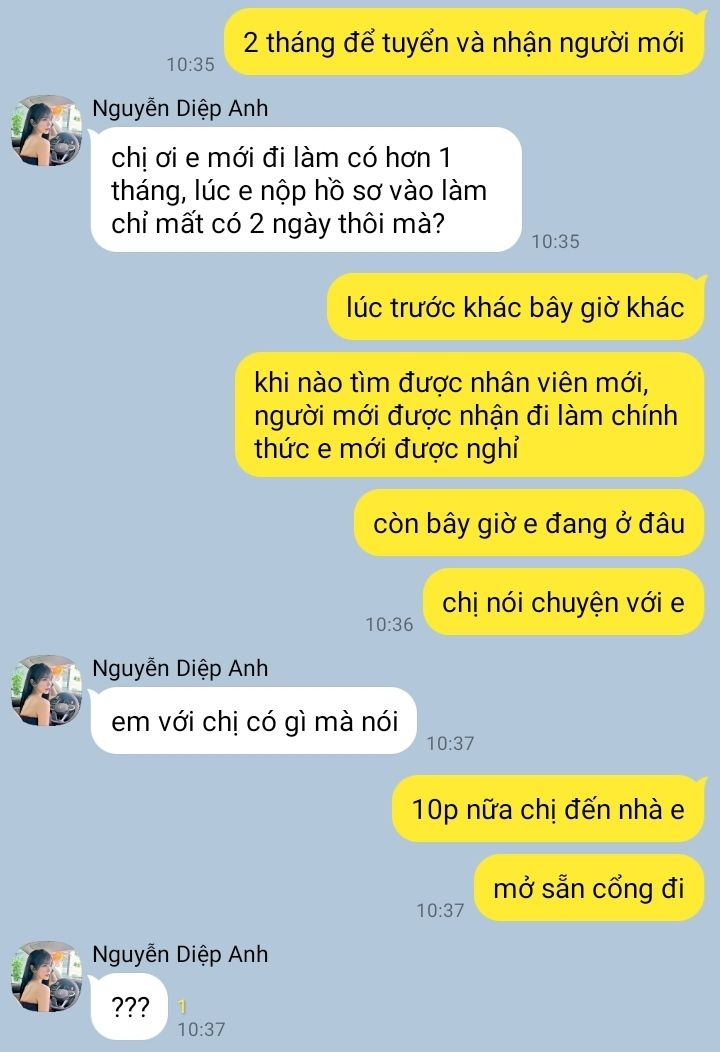Select bubble 'chị nói chuyện với e'

tap(563, 602)
